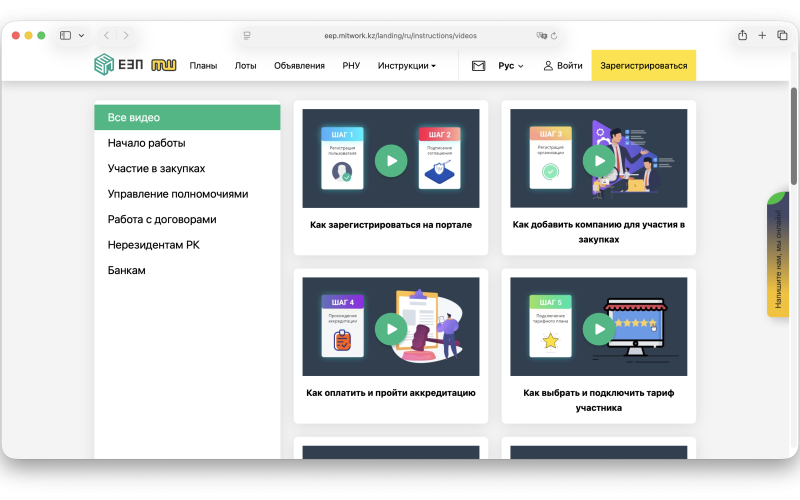This screenshot has height=500, width=800.
Task: Click the title Как выбрать и подключить тариф
Action: pos(599,400)
